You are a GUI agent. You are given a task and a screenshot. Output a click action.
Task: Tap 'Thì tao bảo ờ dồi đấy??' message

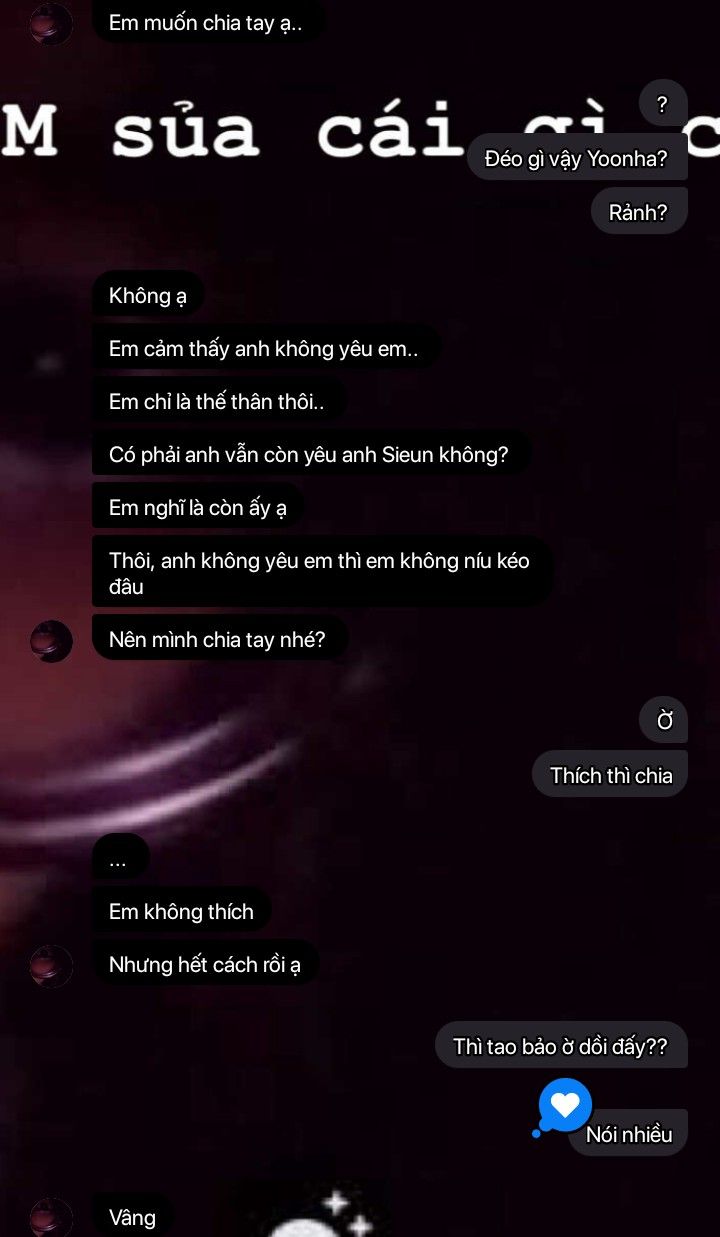click(561, 1046)
